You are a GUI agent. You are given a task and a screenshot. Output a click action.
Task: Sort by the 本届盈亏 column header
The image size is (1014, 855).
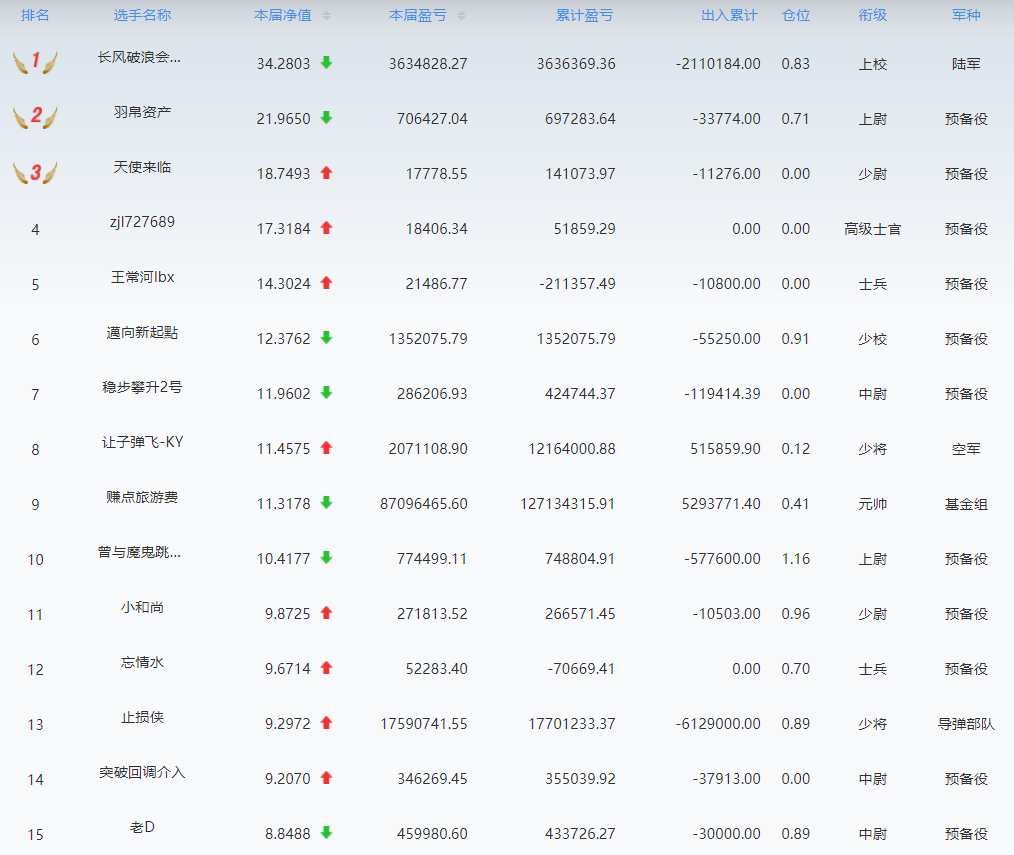(x=418, y=16)
